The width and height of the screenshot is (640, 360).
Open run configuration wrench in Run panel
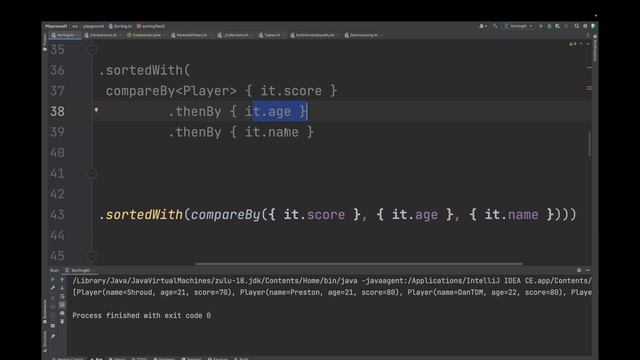point(53,288)
